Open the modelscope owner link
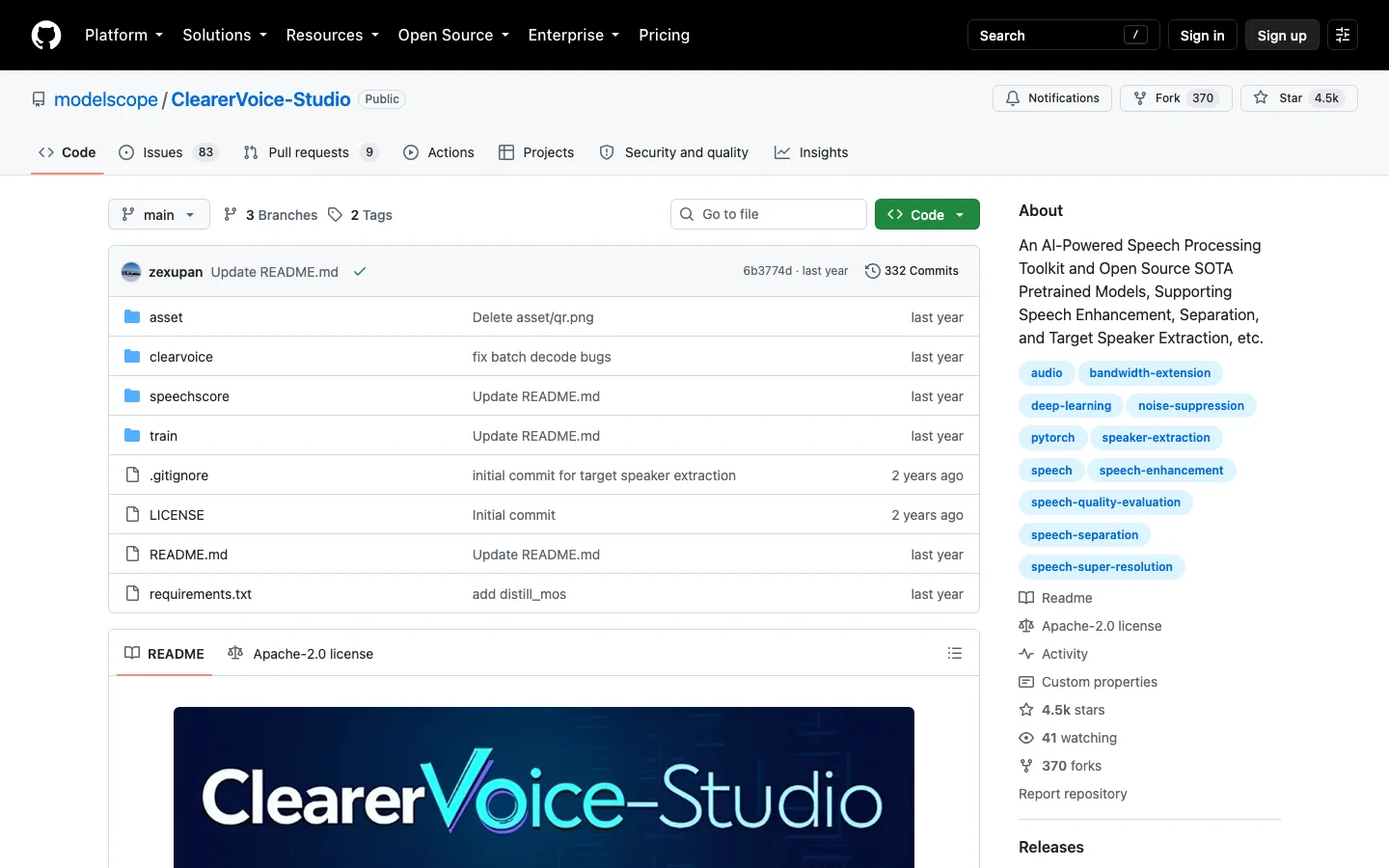This screenshot has height=868, width=1389. (x=106, y=99)
